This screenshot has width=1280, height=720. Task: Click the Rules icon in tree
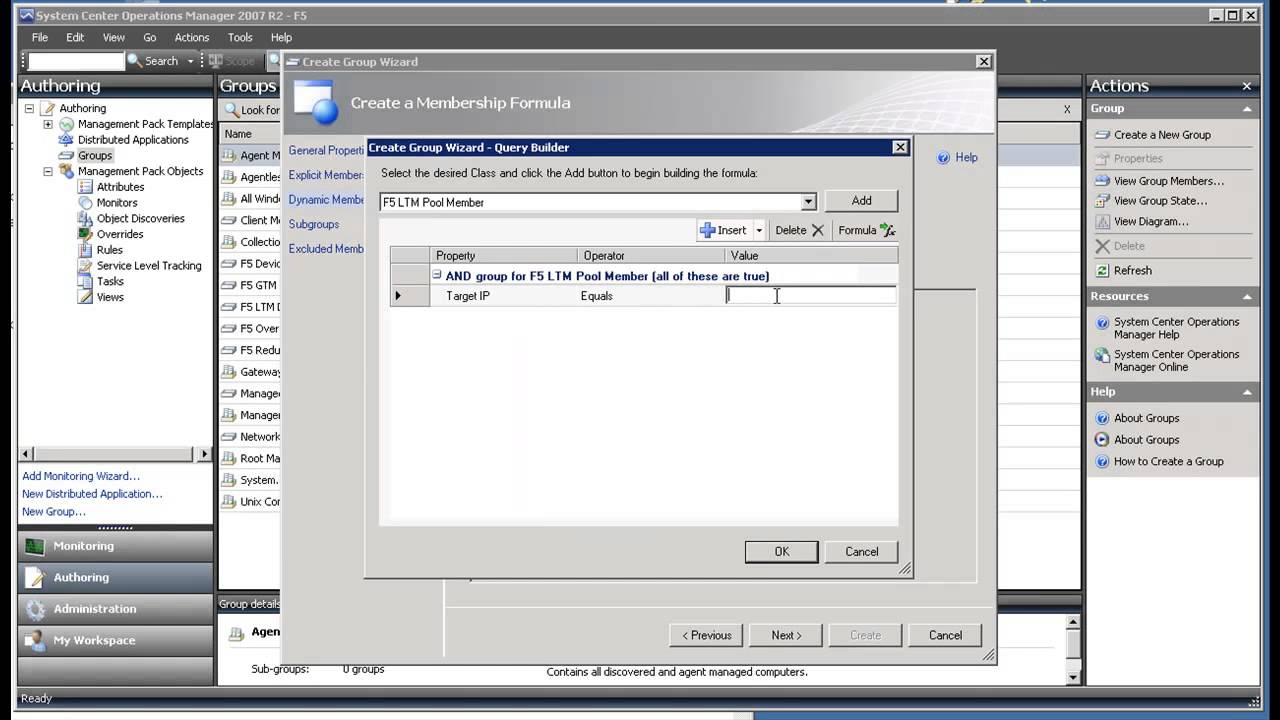(86, 250)
